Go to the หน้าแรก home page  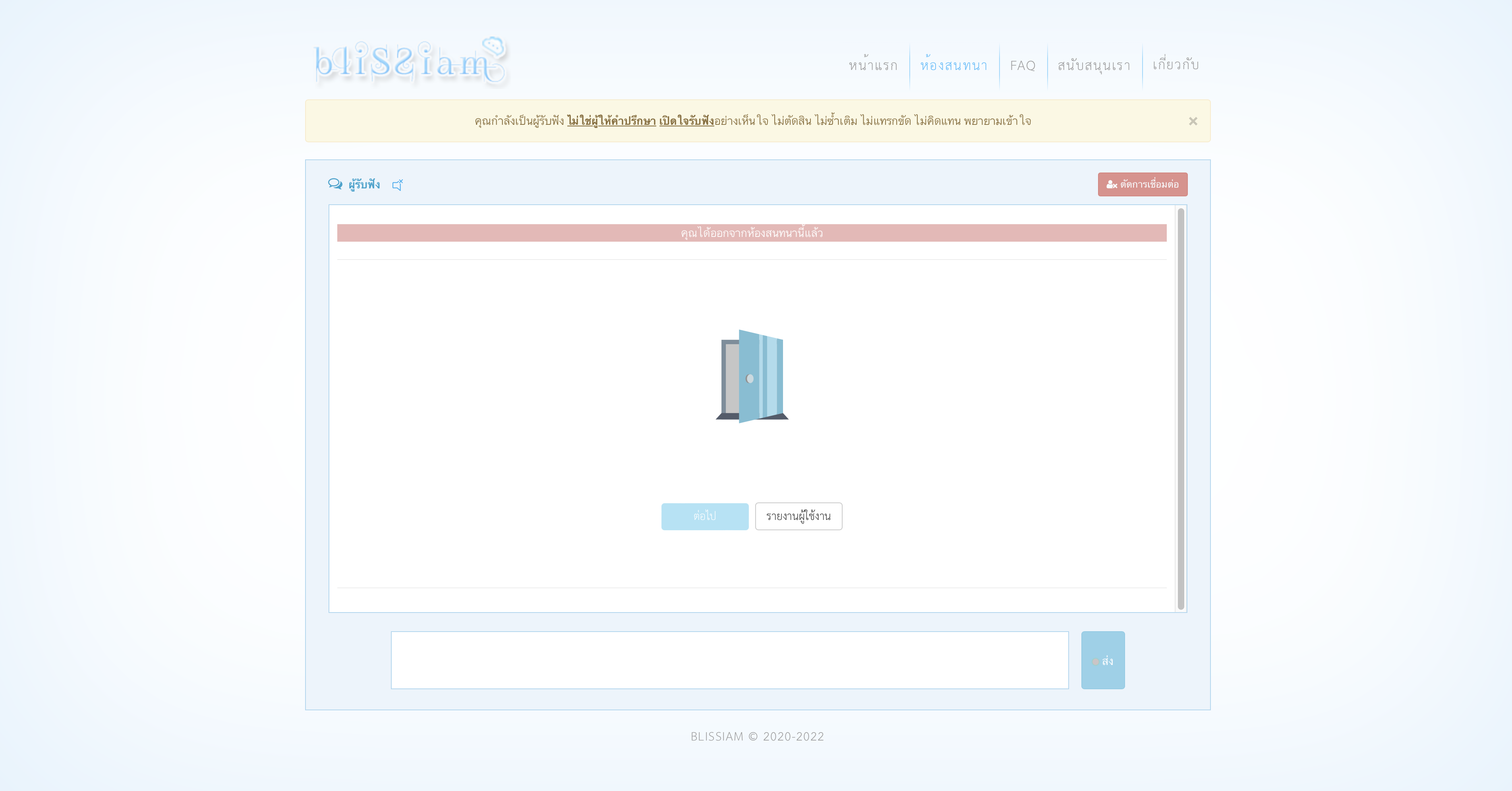click(873, 65)
